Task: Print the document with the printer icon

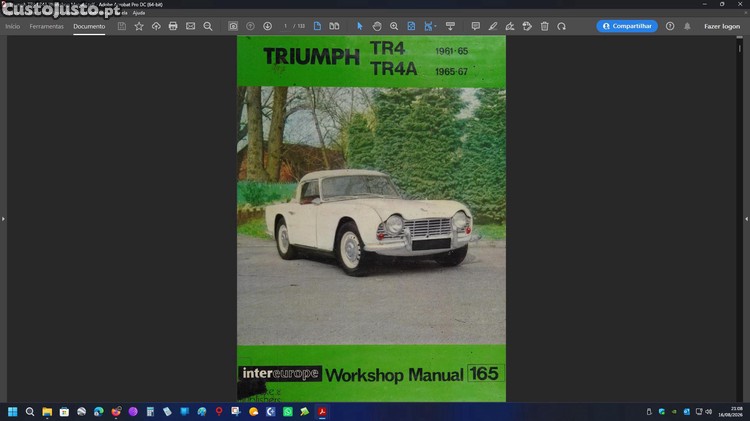Action: click(173, 26)
